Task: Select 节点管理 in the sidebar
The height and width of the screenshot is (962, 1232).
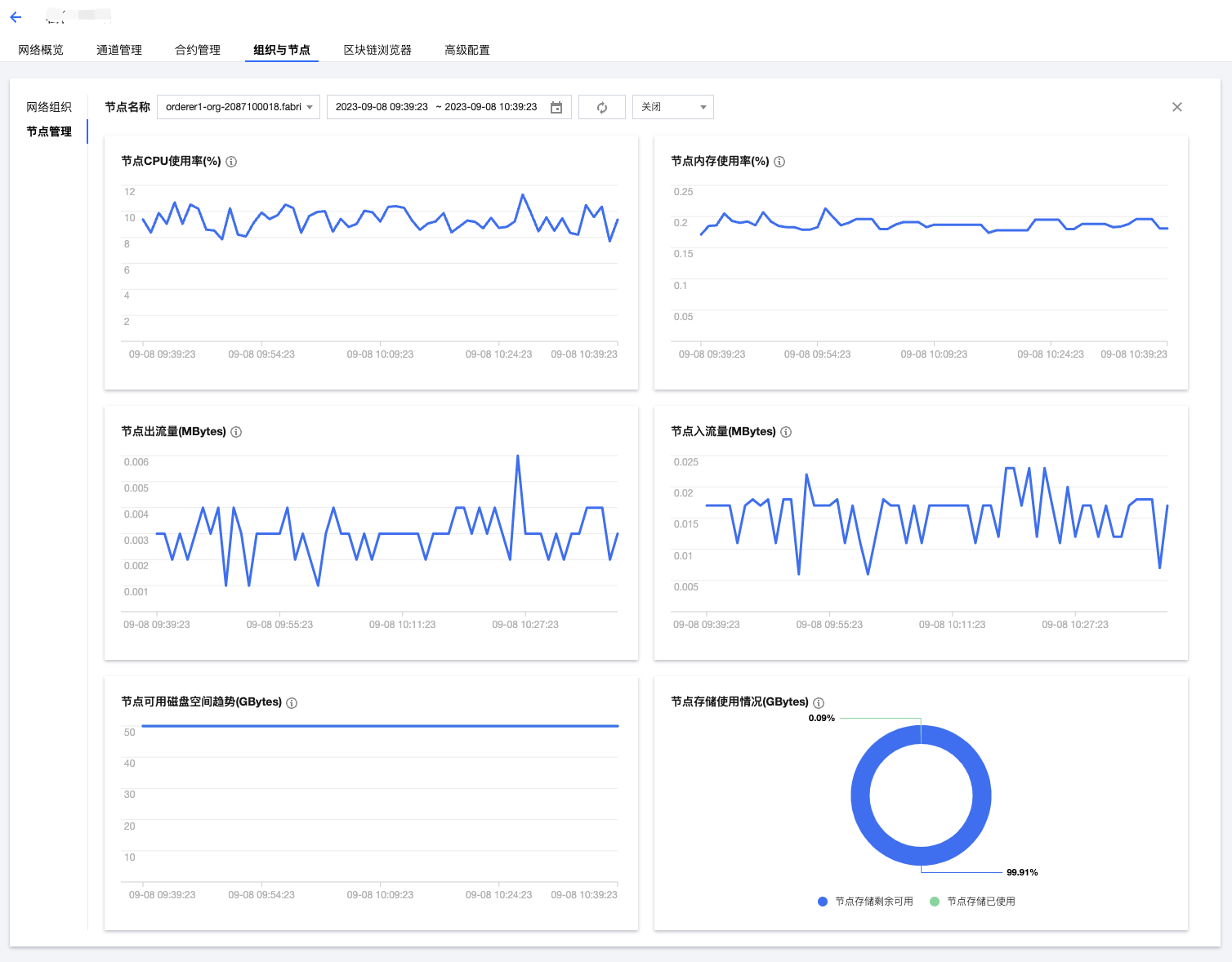Action: pos(49,131)
